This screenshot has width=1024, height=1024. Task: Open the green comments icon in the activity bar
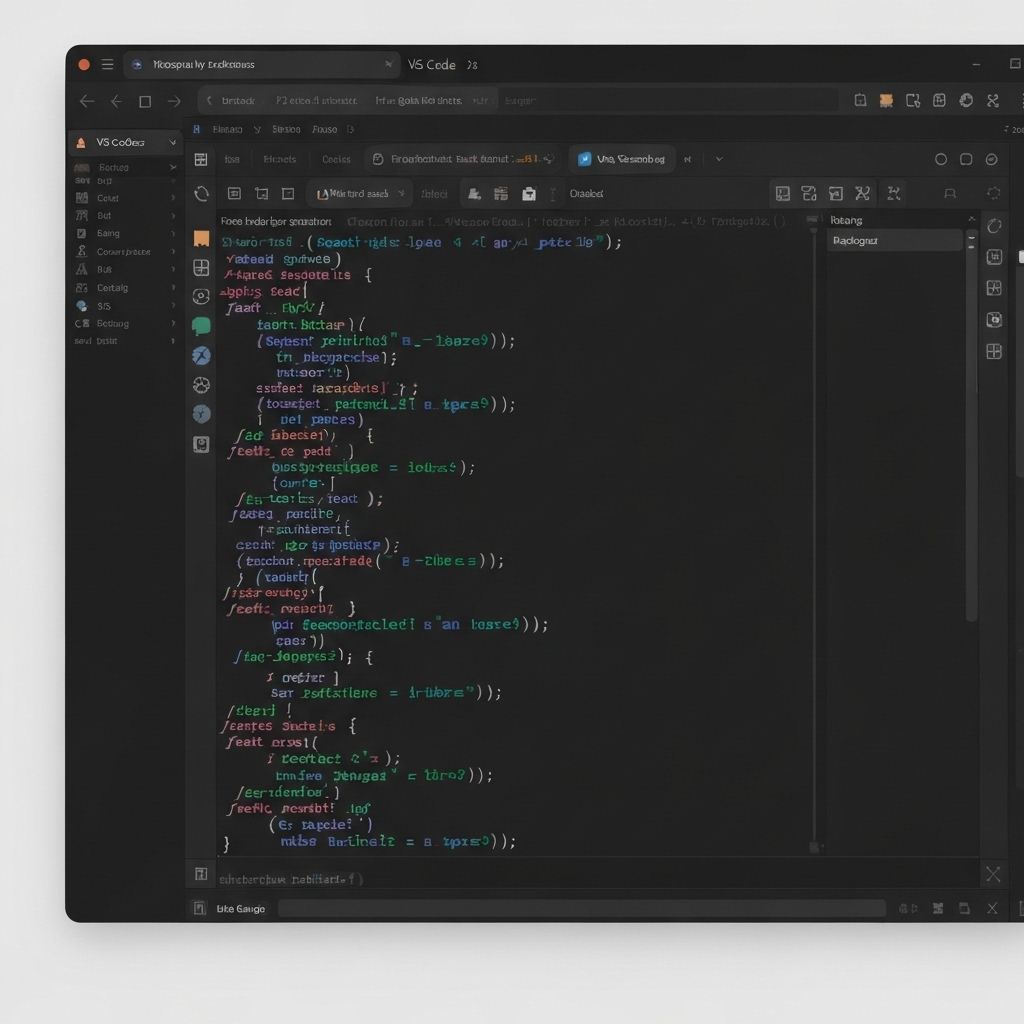pos(202,325)
